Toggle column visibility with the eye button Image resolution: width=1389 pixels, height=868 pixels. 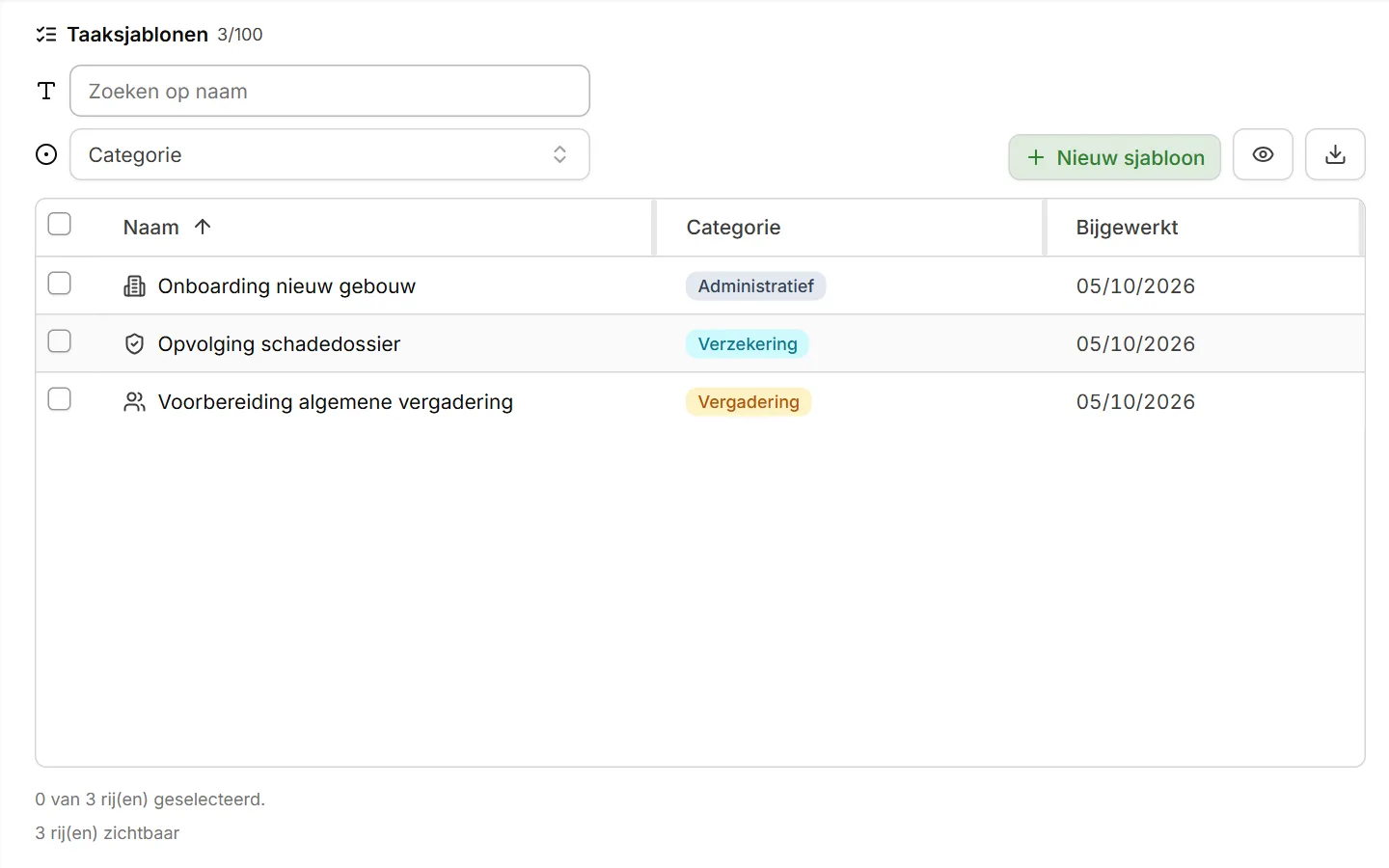coord(1263,154)
